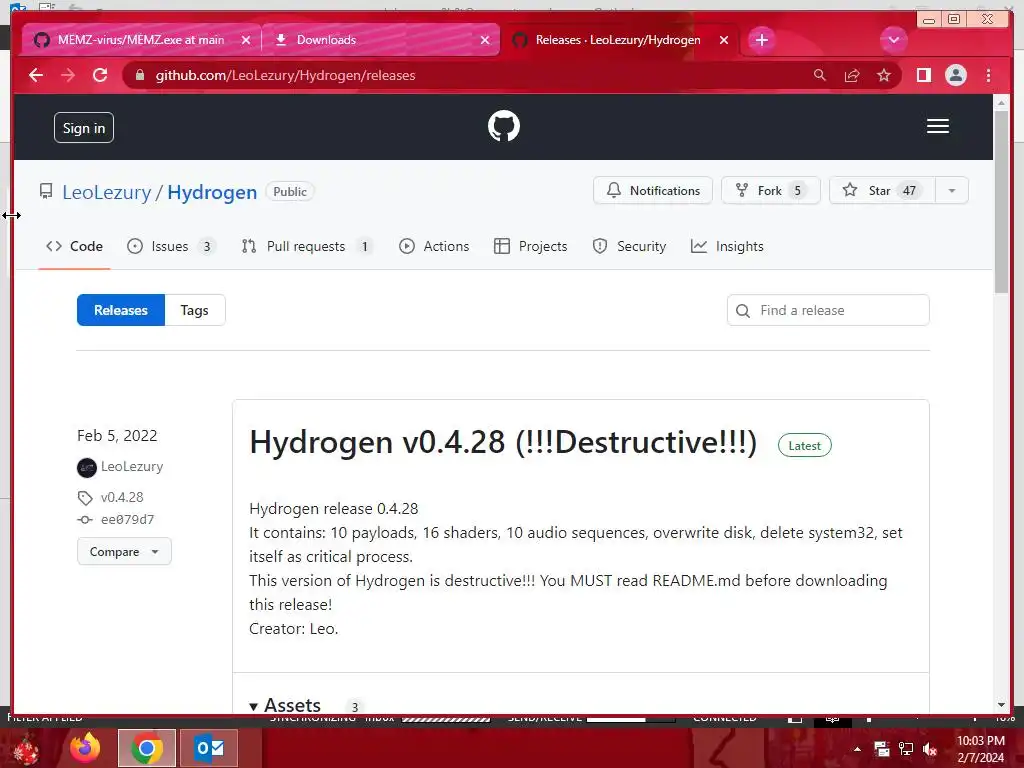The image size is (1024, 768).
Task: Open the Pull requests tab
Action: [x=306, y=246]
